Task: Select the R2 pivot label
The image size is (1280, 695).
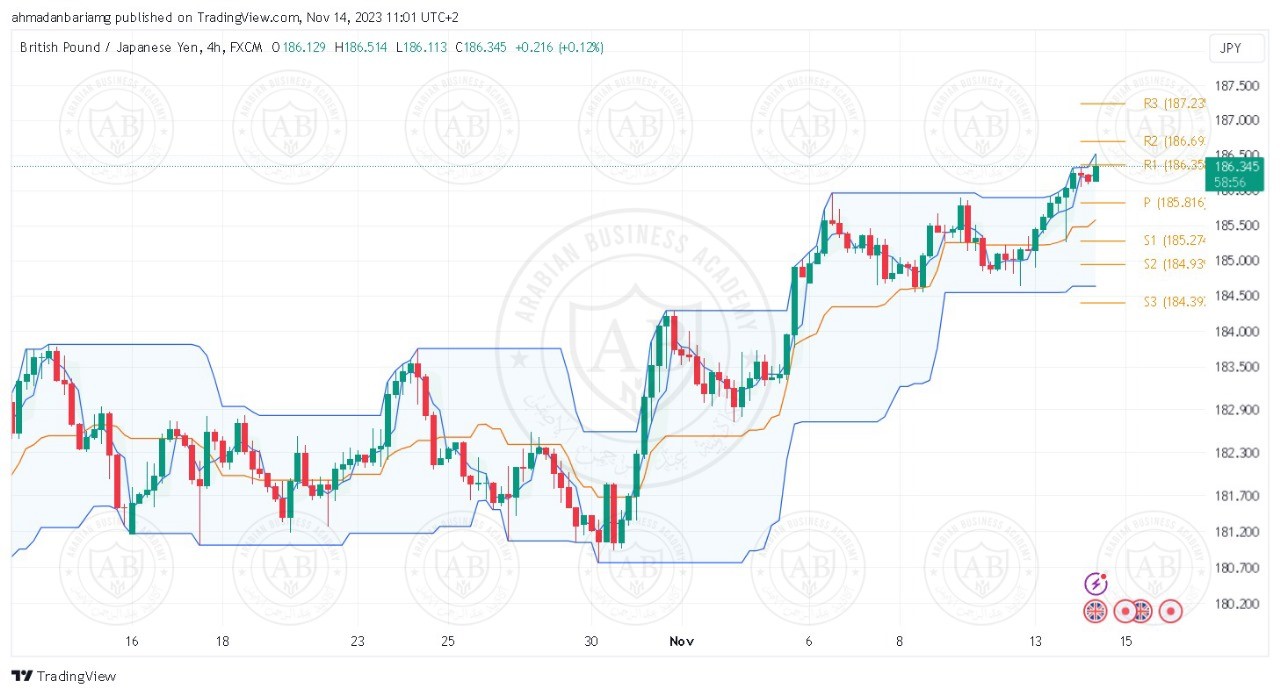Action: pos(1176,141)
